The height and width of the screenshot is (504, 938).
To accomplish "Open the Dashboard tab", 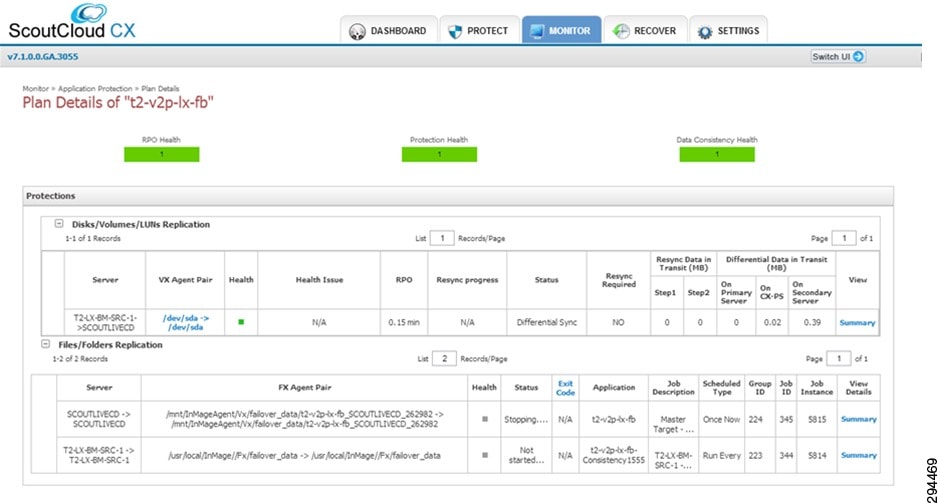I will 389,30.
